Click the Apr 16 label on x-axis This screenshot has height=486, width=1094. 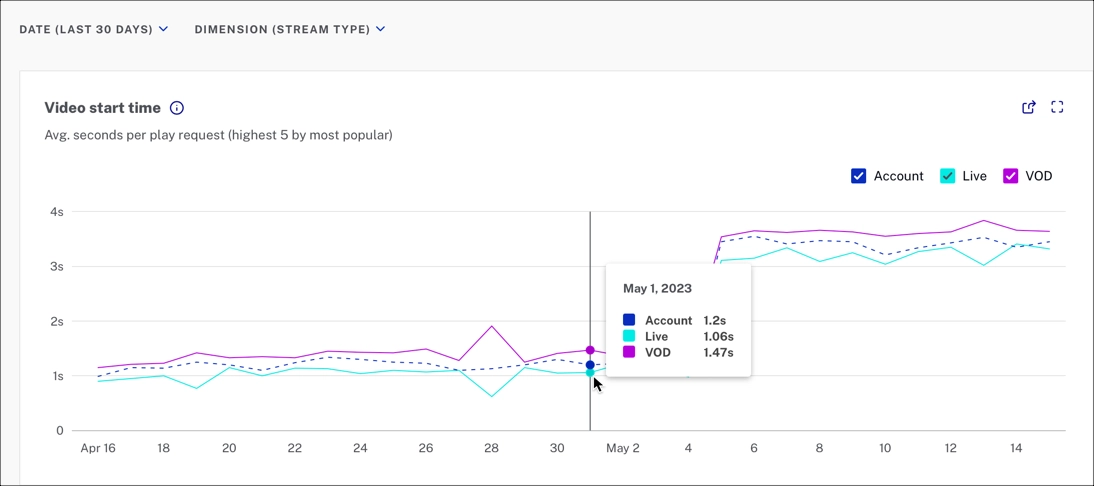click(98, 448)
